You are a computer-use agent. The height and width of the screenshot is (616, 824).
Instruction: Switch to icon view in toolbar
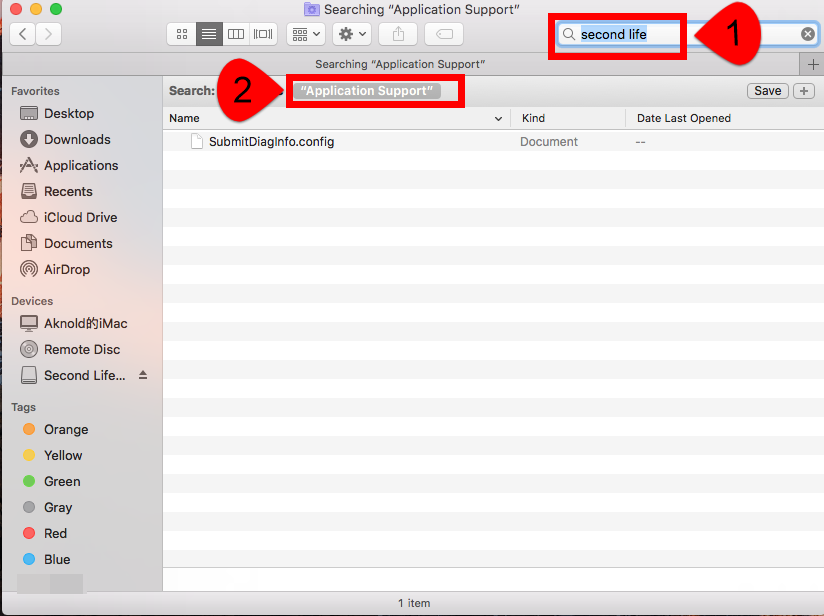coord(181,34)
